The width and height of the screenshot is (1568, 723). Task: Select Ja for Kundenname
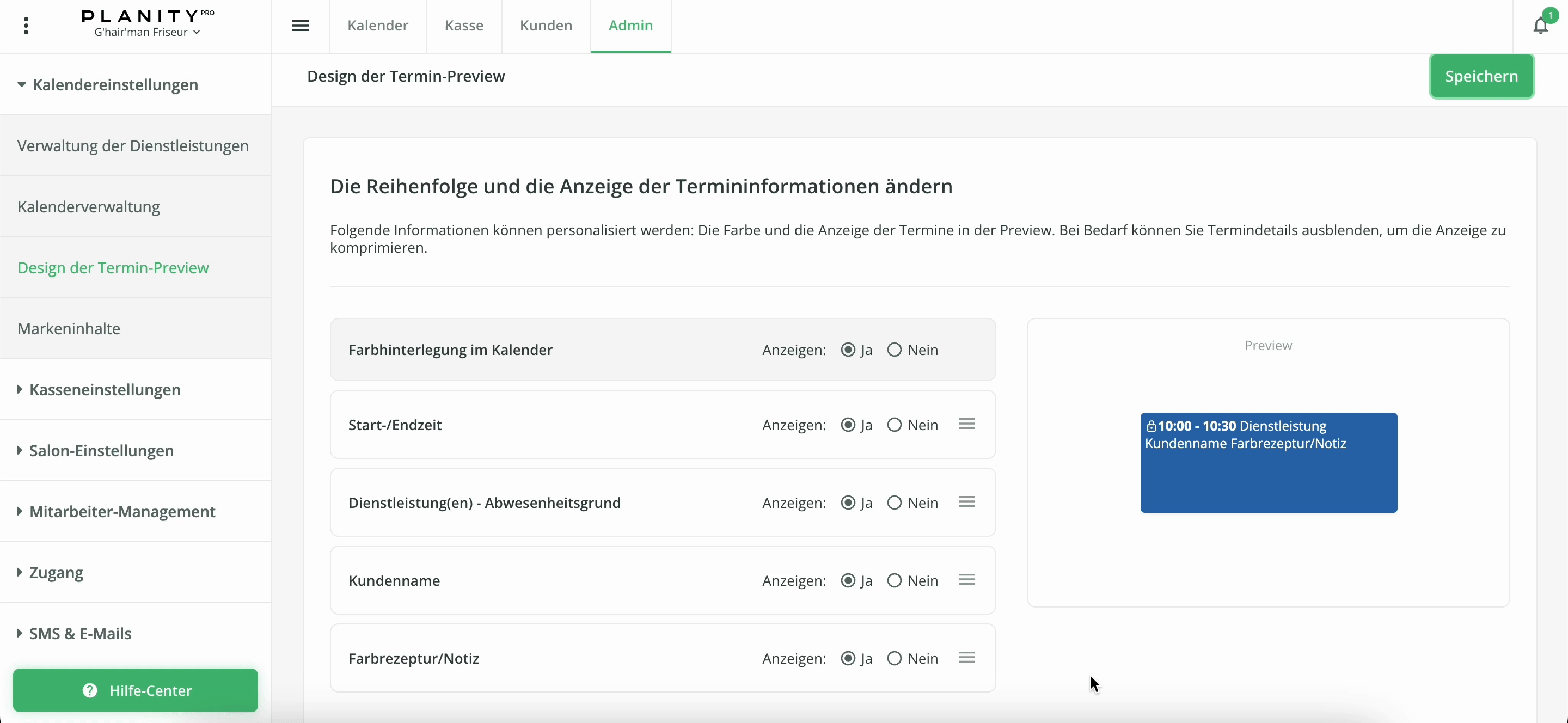tap(848, 580)
